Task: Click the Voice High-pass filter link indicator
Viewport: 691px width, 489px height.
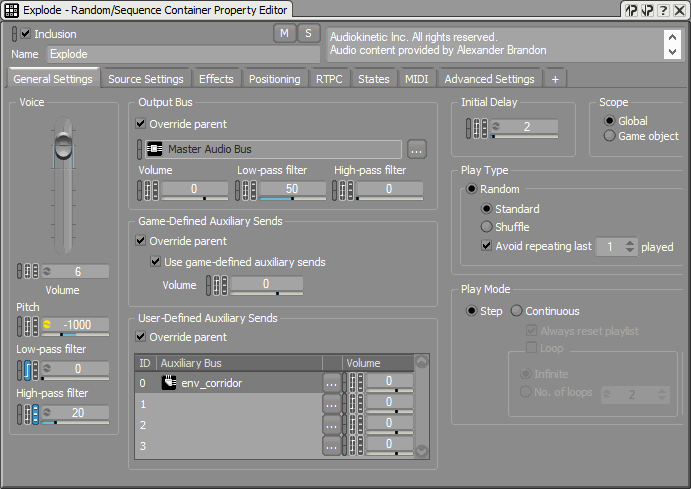Action: pos(20,414)
